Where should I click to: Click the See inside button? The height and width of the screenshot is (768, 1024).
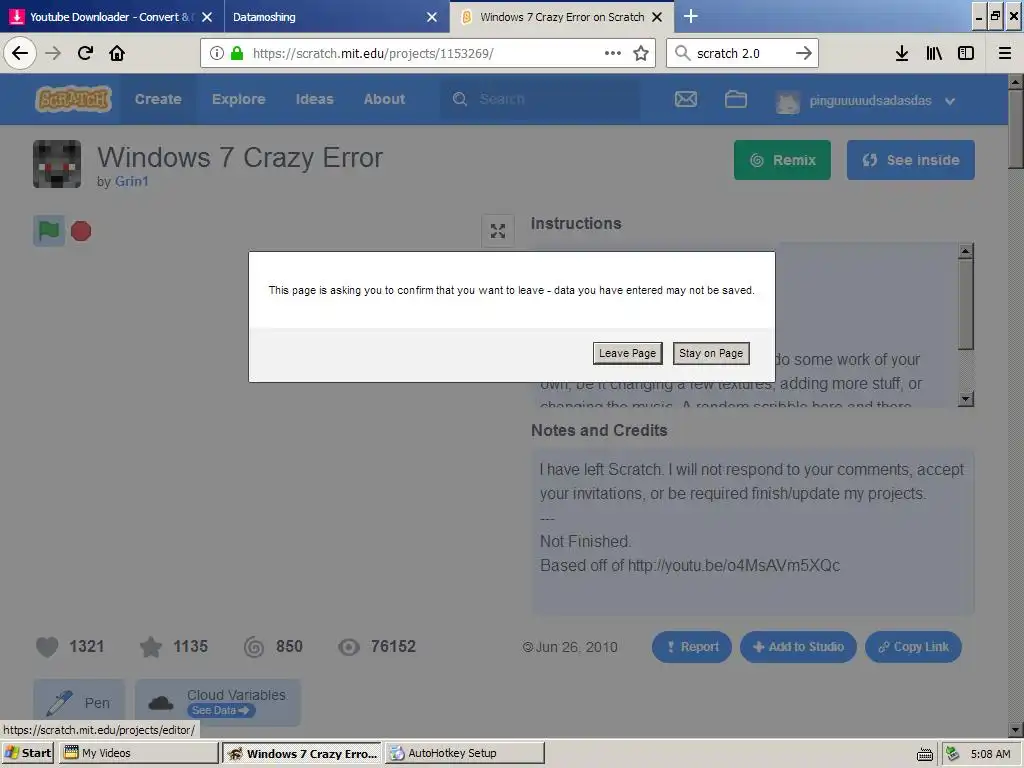click(x=910, y=160)
